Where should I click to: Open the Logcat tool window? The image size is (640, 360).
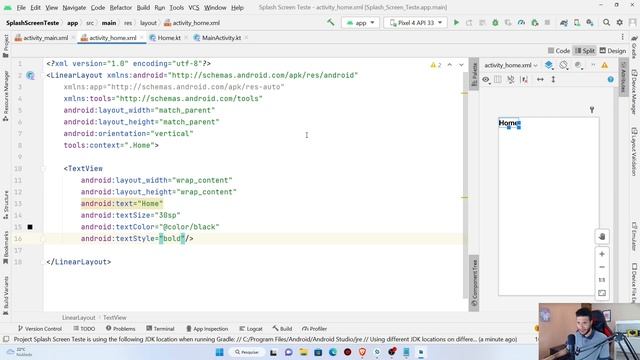click(x=251, y=329)
